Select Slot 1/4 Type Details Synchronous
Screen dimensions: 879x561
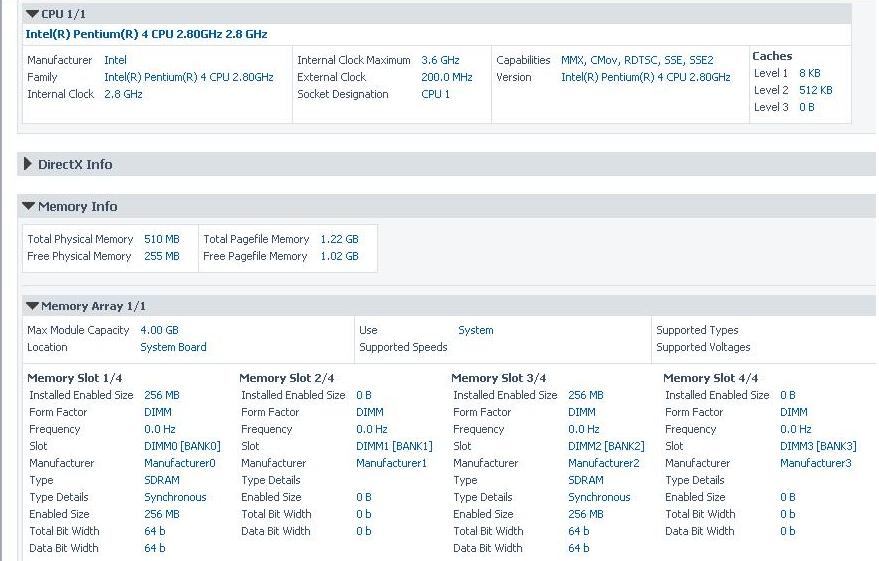pyautogui.click(x=175, y=497)
